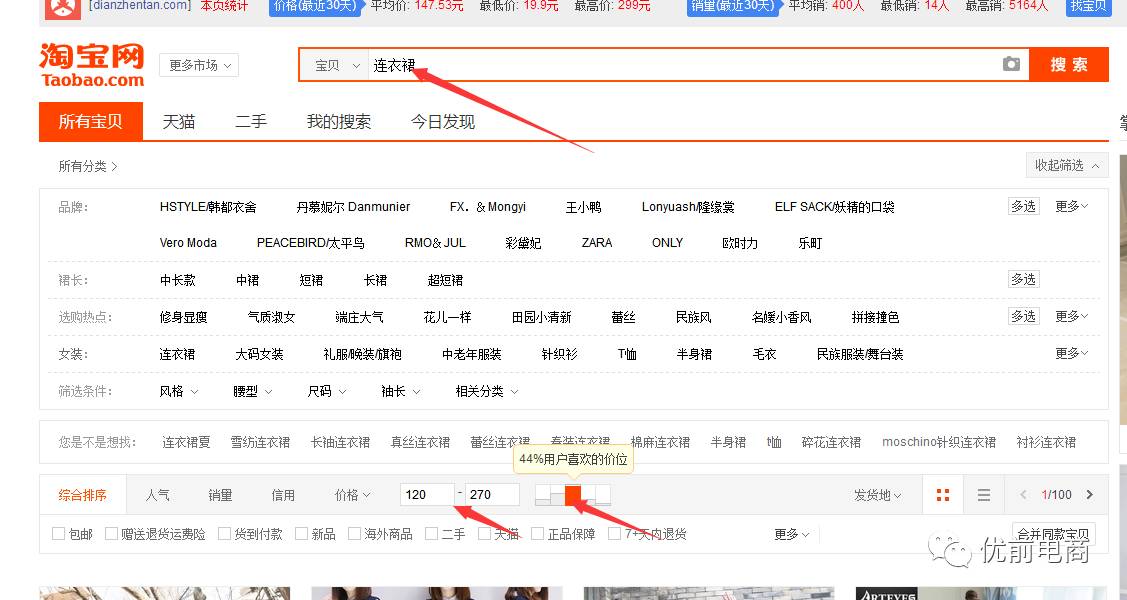Select brand ZARA
Screen dimensions: 1127x600
597,243
